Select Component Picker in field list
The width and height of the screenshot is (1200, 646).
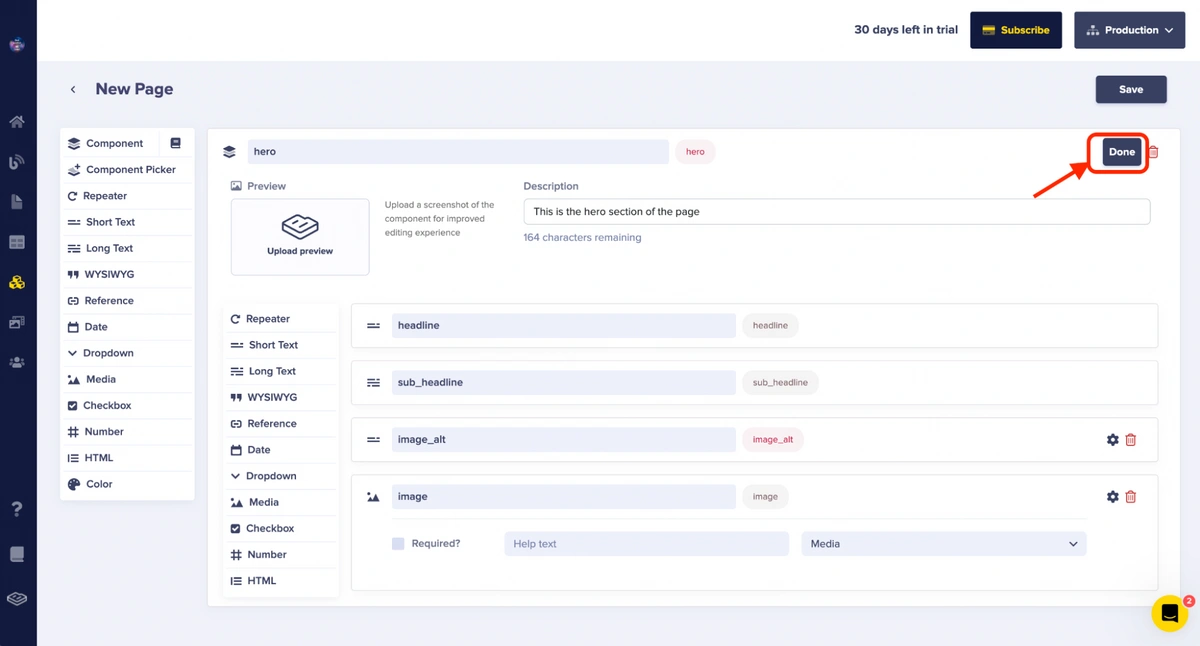point(130,170)
